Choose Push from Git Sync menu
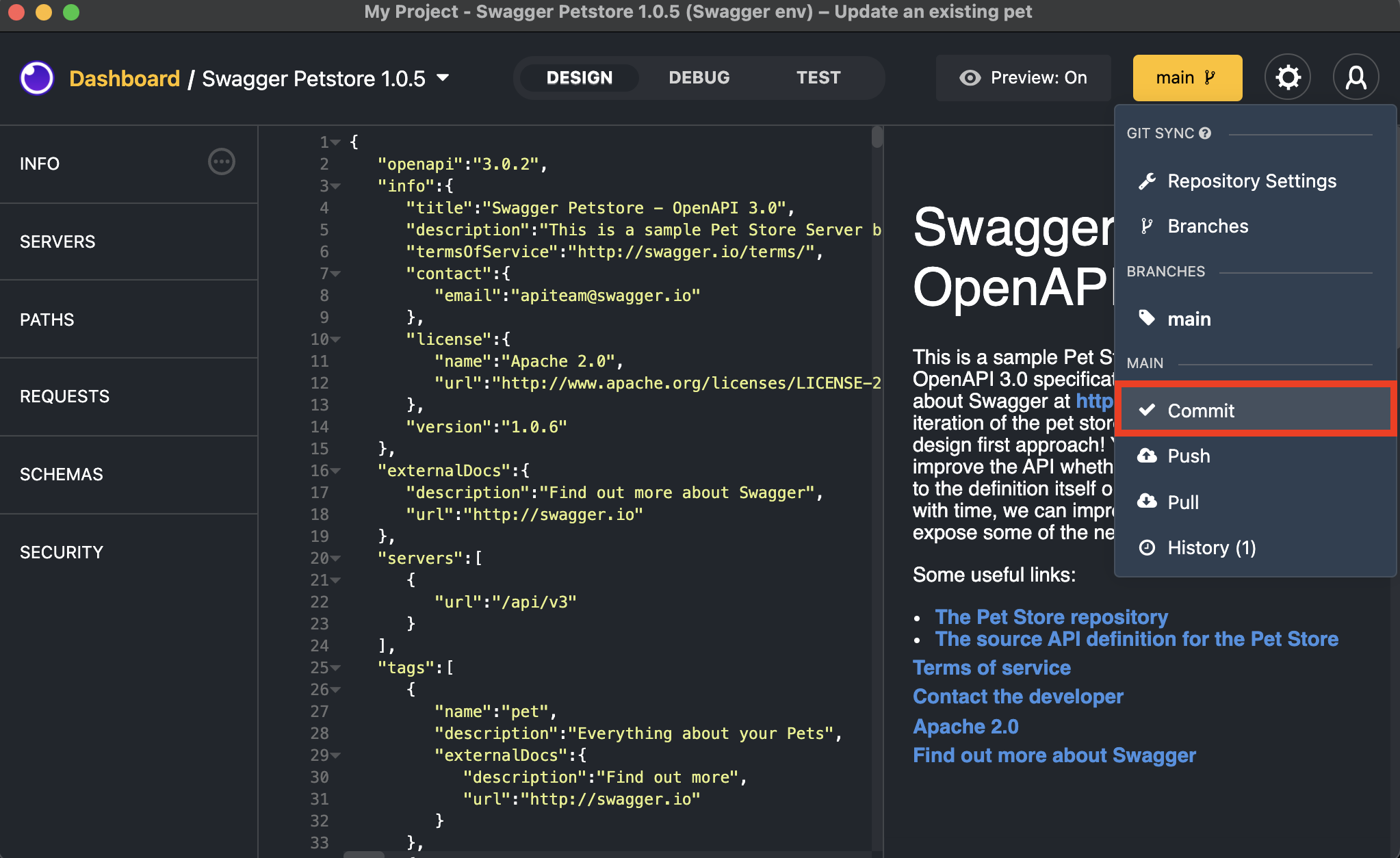Screen dimensions: 1400x858 coord(1254,456)
